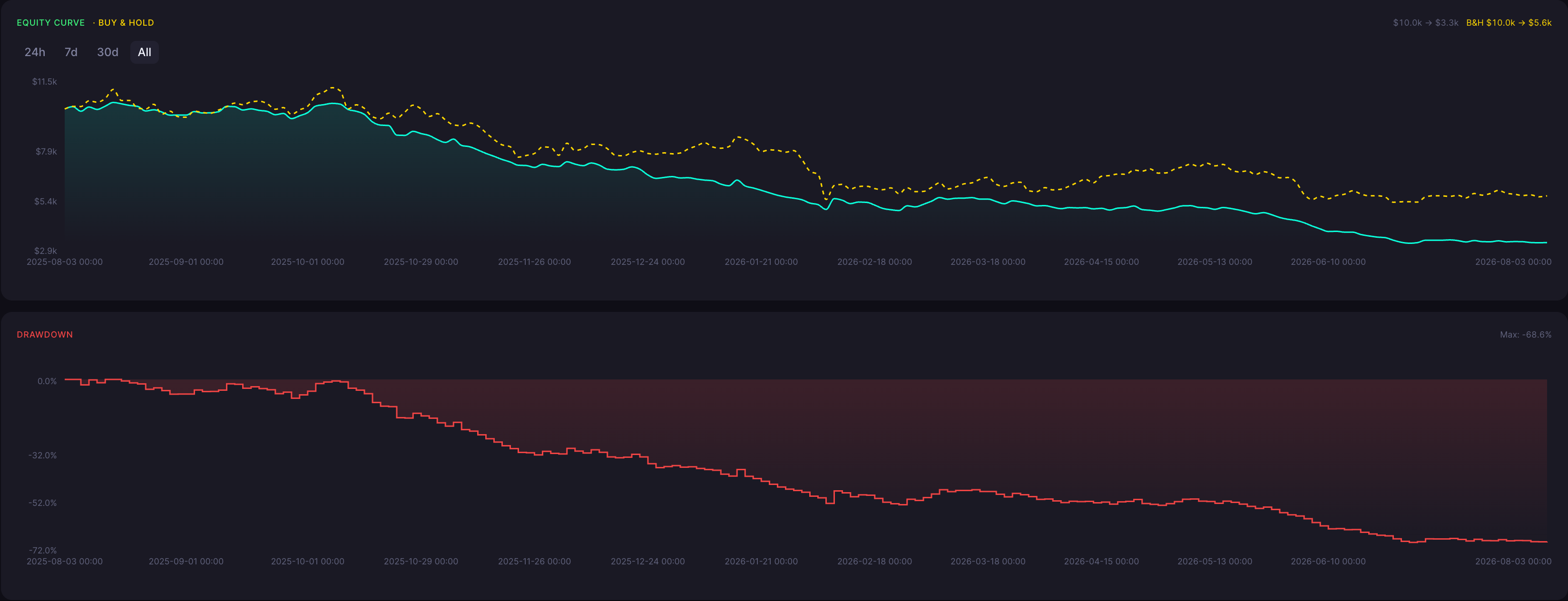Viewport: 1568px width, 601px height.
Task: Click '2025-11-26 00:00' on the drawdown chart axis
Action: [x=534, y=562]
